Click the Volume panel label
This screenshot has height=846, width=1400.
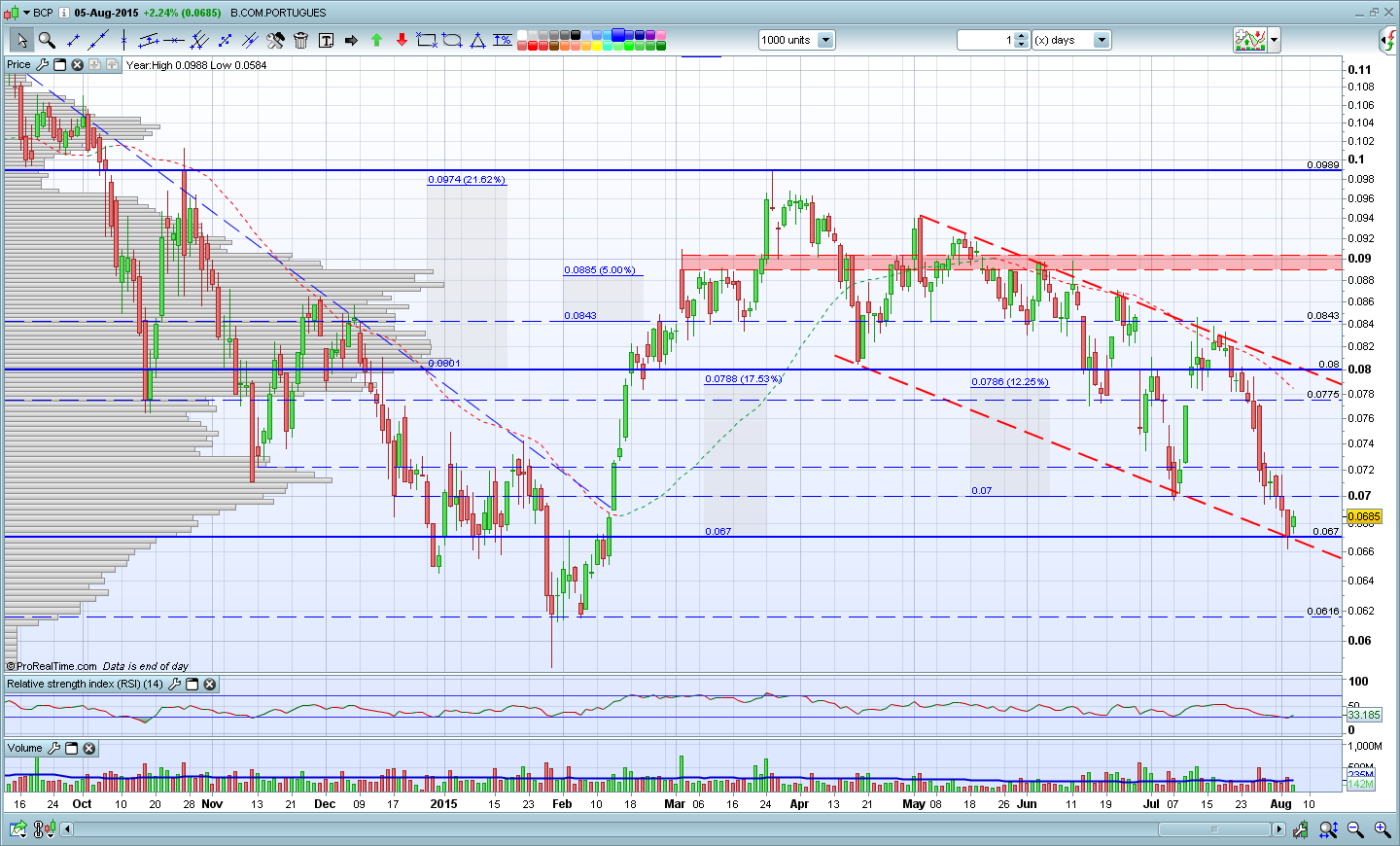[x=25, y=749]
